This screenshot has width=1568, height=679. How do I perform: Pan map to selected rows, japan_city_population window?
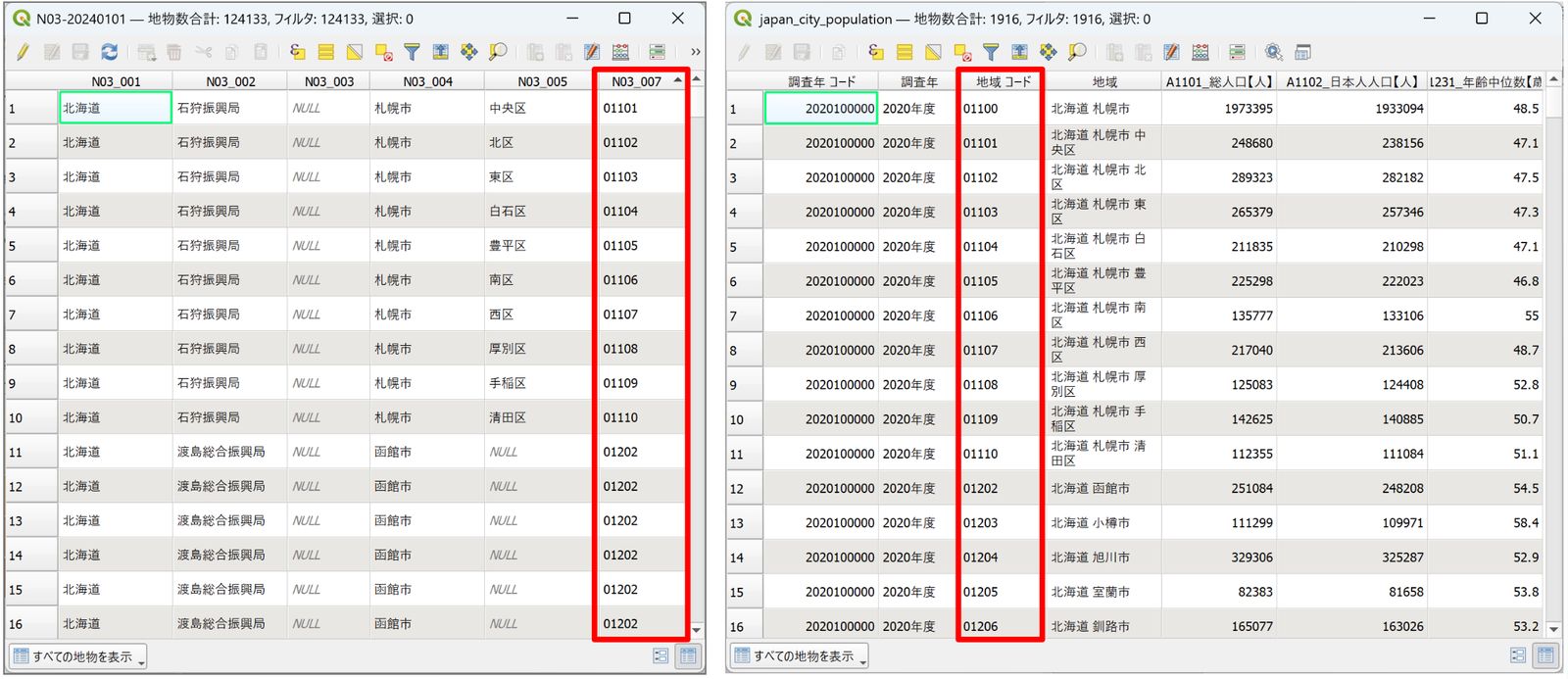(1049, 52)
